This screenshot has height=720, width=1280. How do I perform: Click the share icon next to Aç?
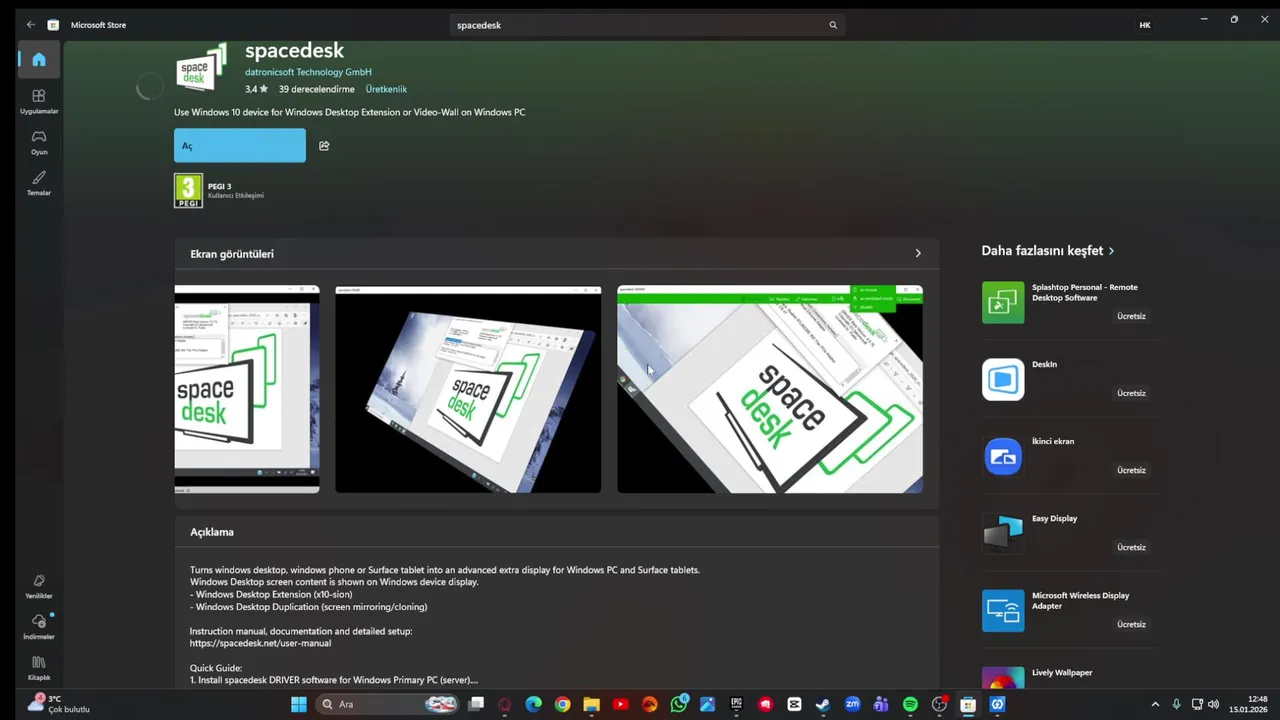coord(324,146)
